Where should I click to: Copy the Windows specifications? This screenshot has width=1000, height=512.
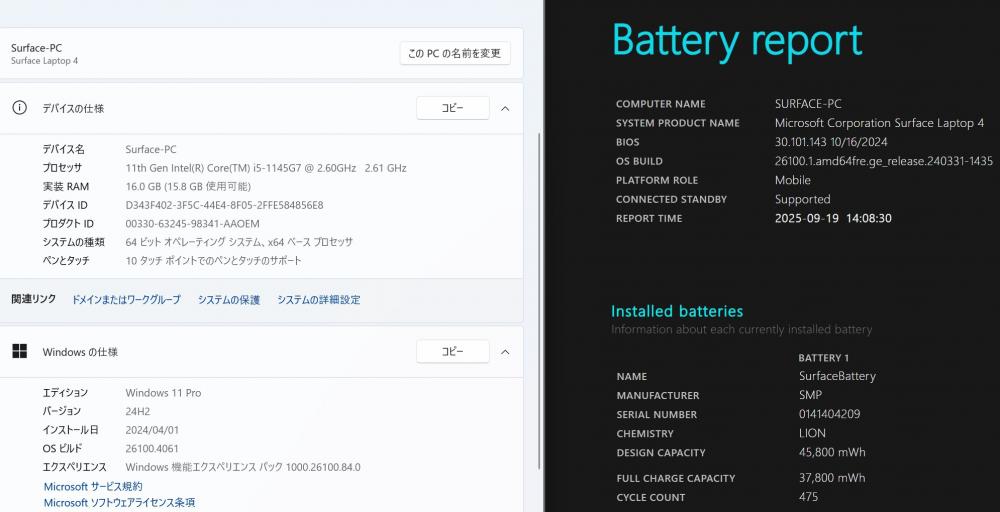(x=453, y=351)
